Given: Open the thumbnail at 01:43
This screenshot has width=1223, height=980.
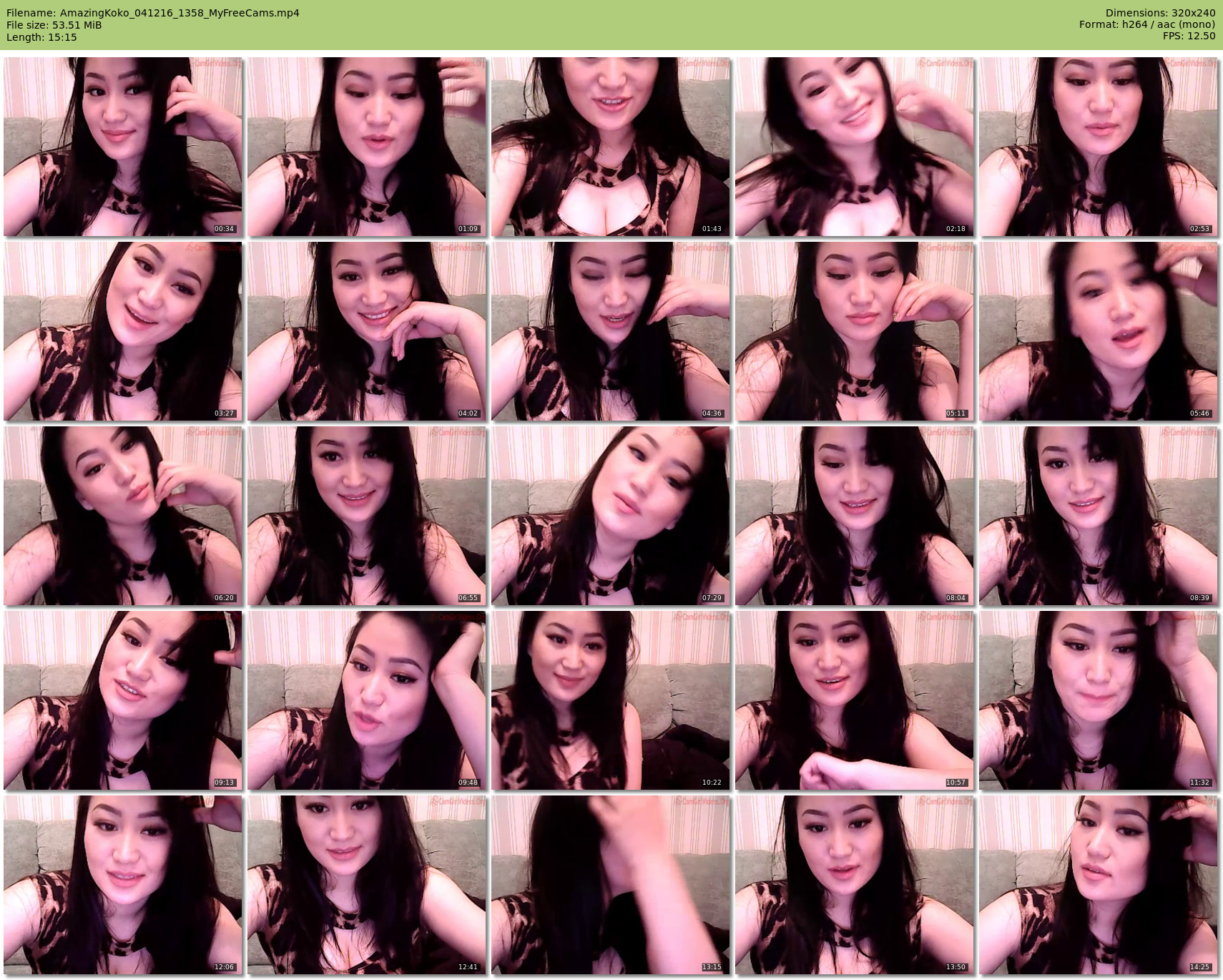Looking at the screenshot, I should 611,147.
